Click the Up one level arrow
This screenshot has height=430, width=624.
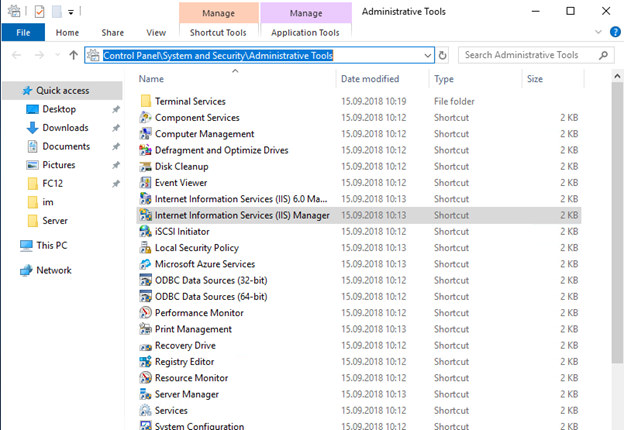point(73,55)
